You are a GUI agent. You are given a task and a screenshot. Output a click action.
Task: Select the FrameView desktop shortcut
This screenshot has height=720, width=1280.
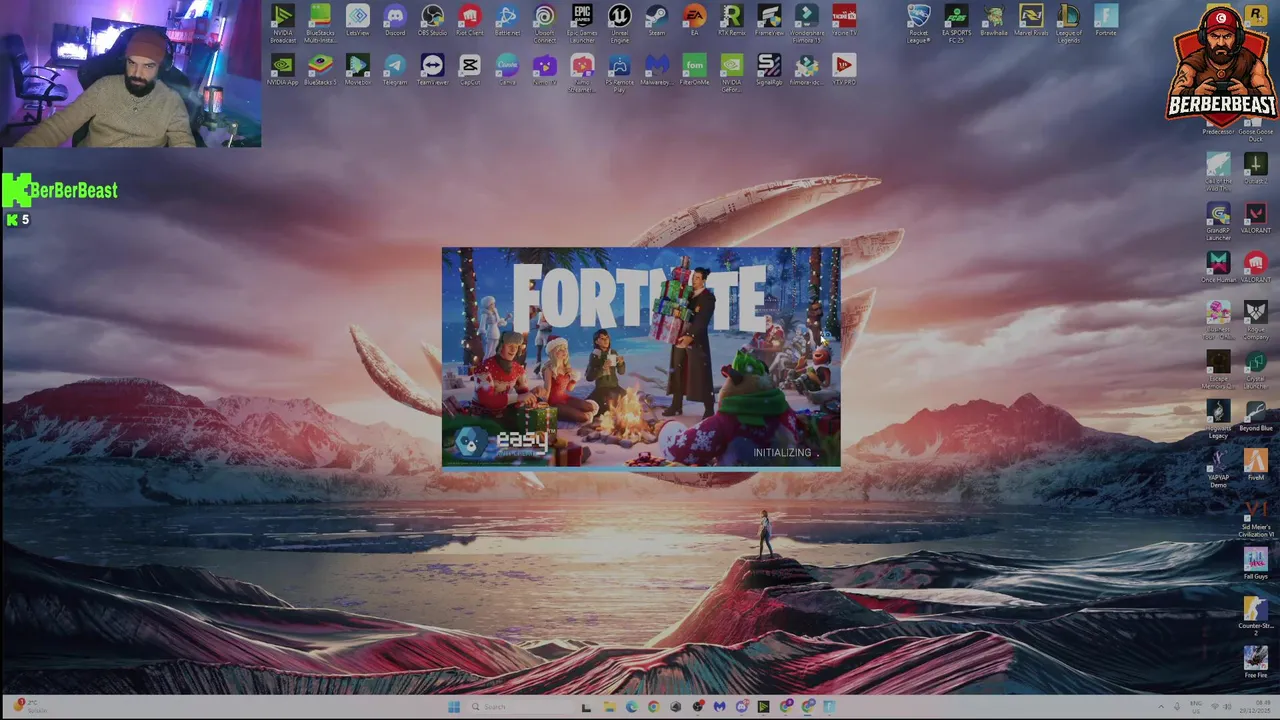pos(769,21)
